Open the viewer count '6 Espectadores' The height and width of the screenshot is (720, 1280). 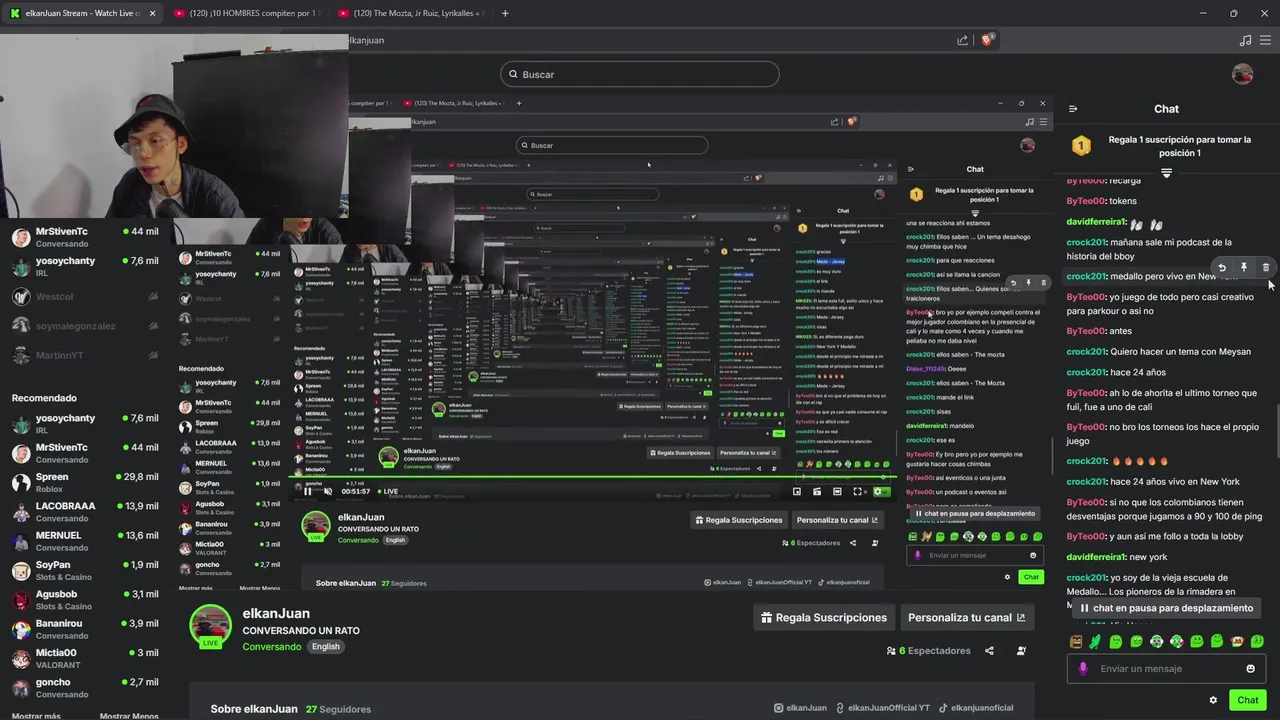pyautogui.click(x=928, y=651)
